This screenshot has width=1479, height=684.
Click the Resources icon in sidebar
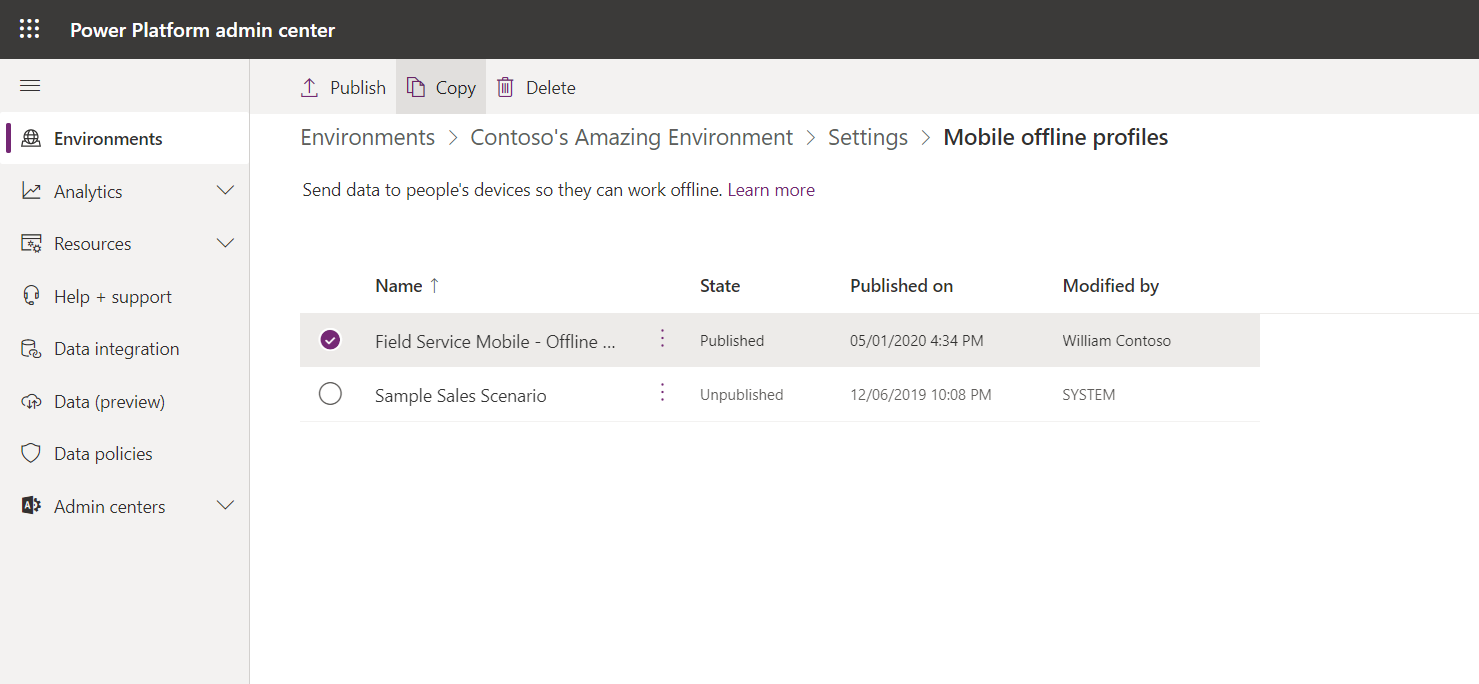(32, 244)
